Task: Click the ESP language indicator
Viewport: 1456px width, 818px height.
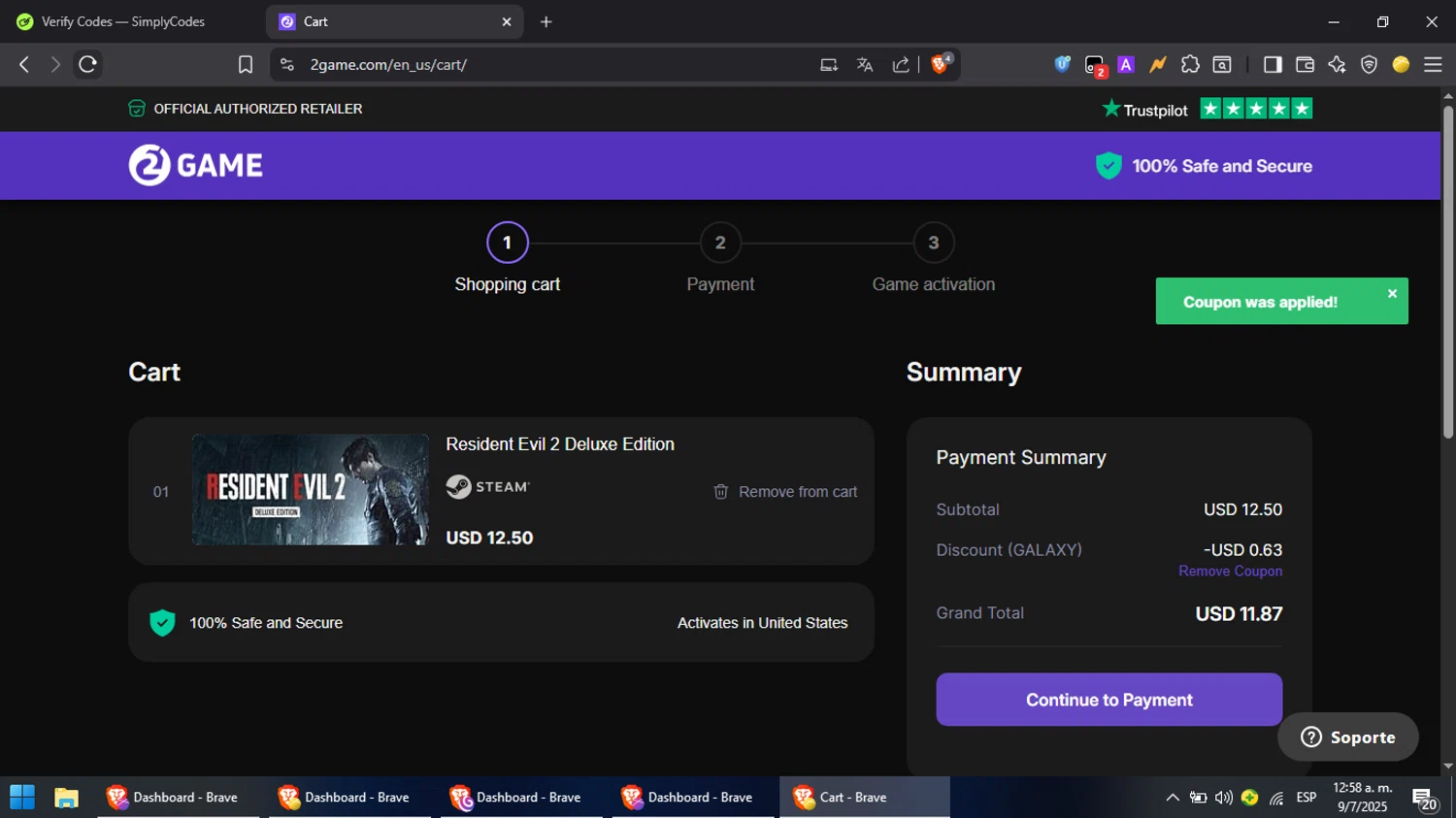Action: pos(1307,798)
